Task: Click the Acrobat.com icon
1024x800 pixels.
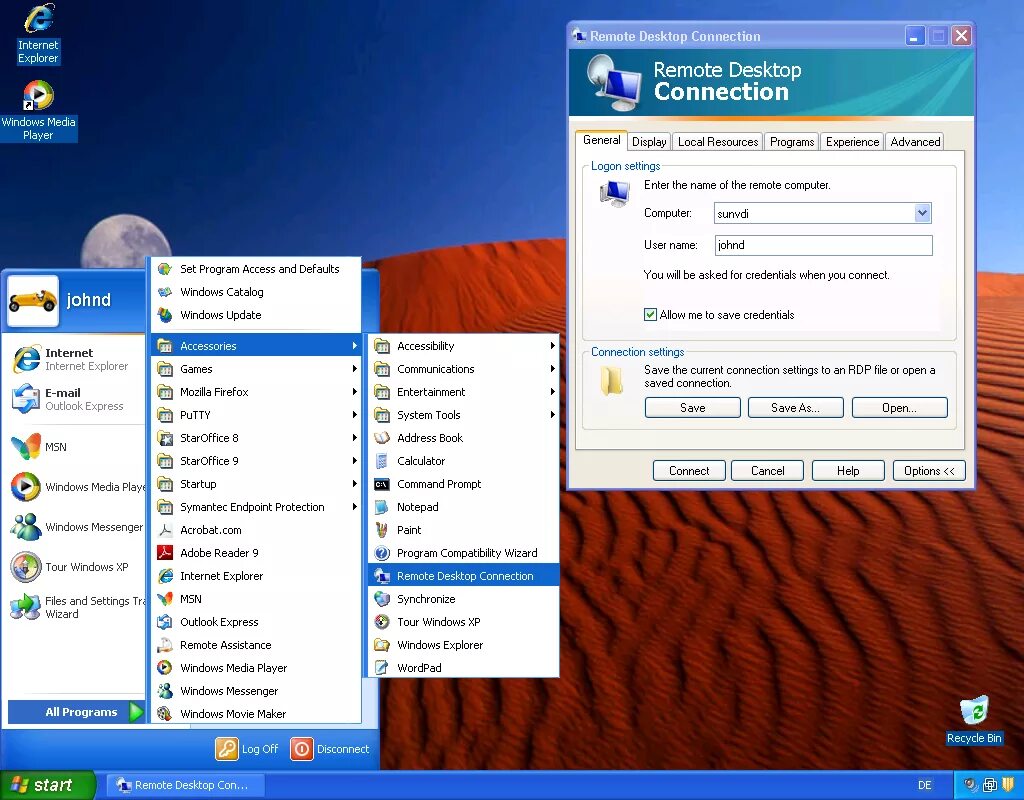Action: pos(165,530)
